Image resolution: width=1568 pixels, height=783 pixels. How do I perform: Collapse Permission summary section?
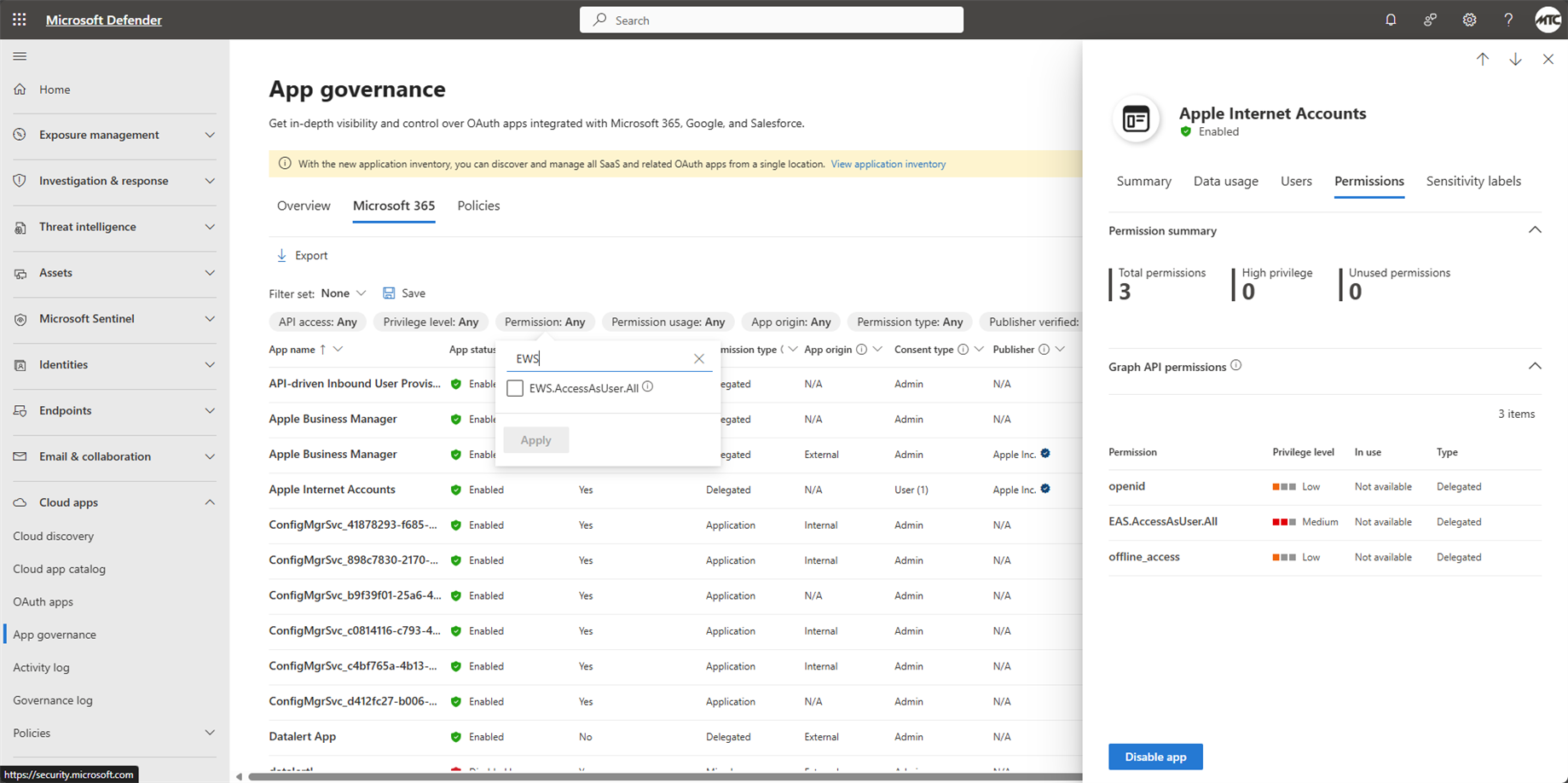1535,230
